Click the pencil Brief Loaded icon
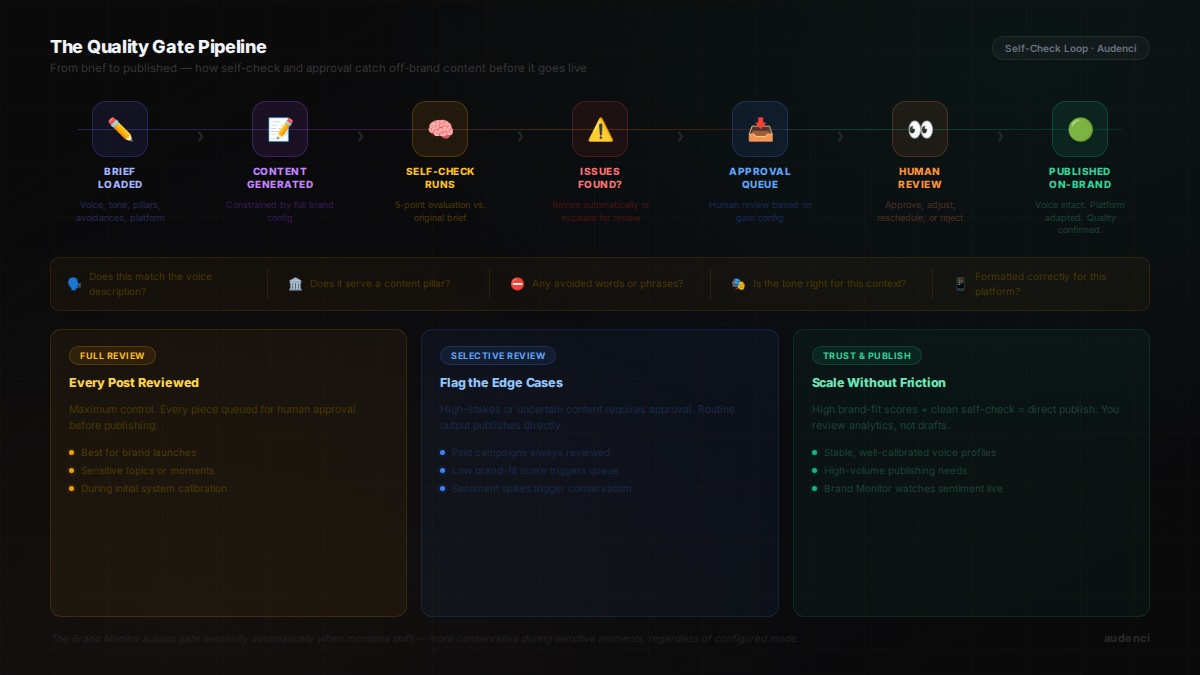Viewport: 1200px width, 675px height. [x=120, y=129]
